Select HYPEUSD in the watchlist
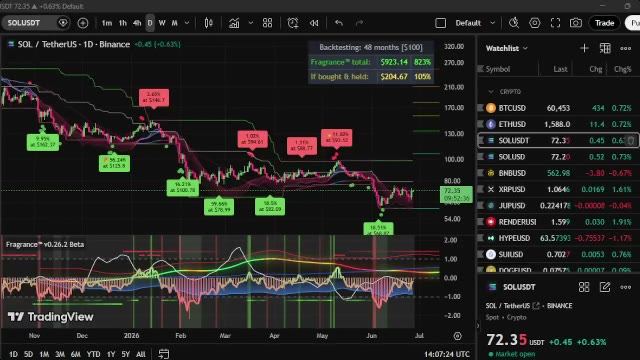Image resolution: width=640 pixels, height=360 pixels. point(558,238)
